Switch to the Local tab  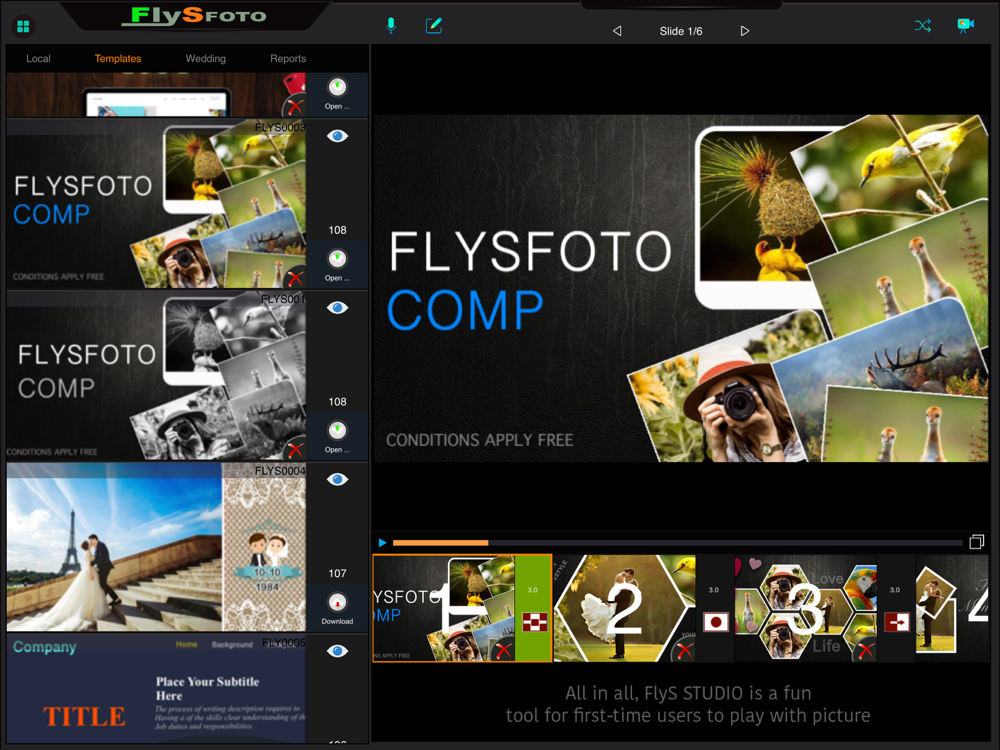(38, 59)
